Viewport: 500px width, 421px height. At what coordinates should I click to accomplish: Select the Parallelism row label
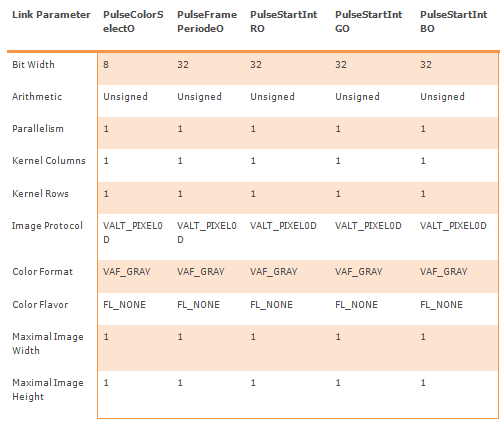(x=38, y=128)
